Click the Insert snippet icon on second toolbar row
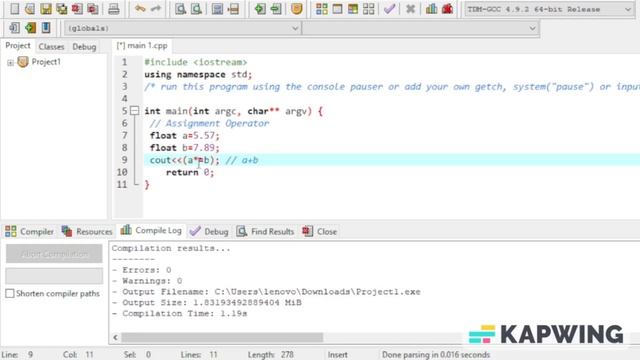This screenshot has width=640, height=360. pyautogui.click(x=14, y=28)
